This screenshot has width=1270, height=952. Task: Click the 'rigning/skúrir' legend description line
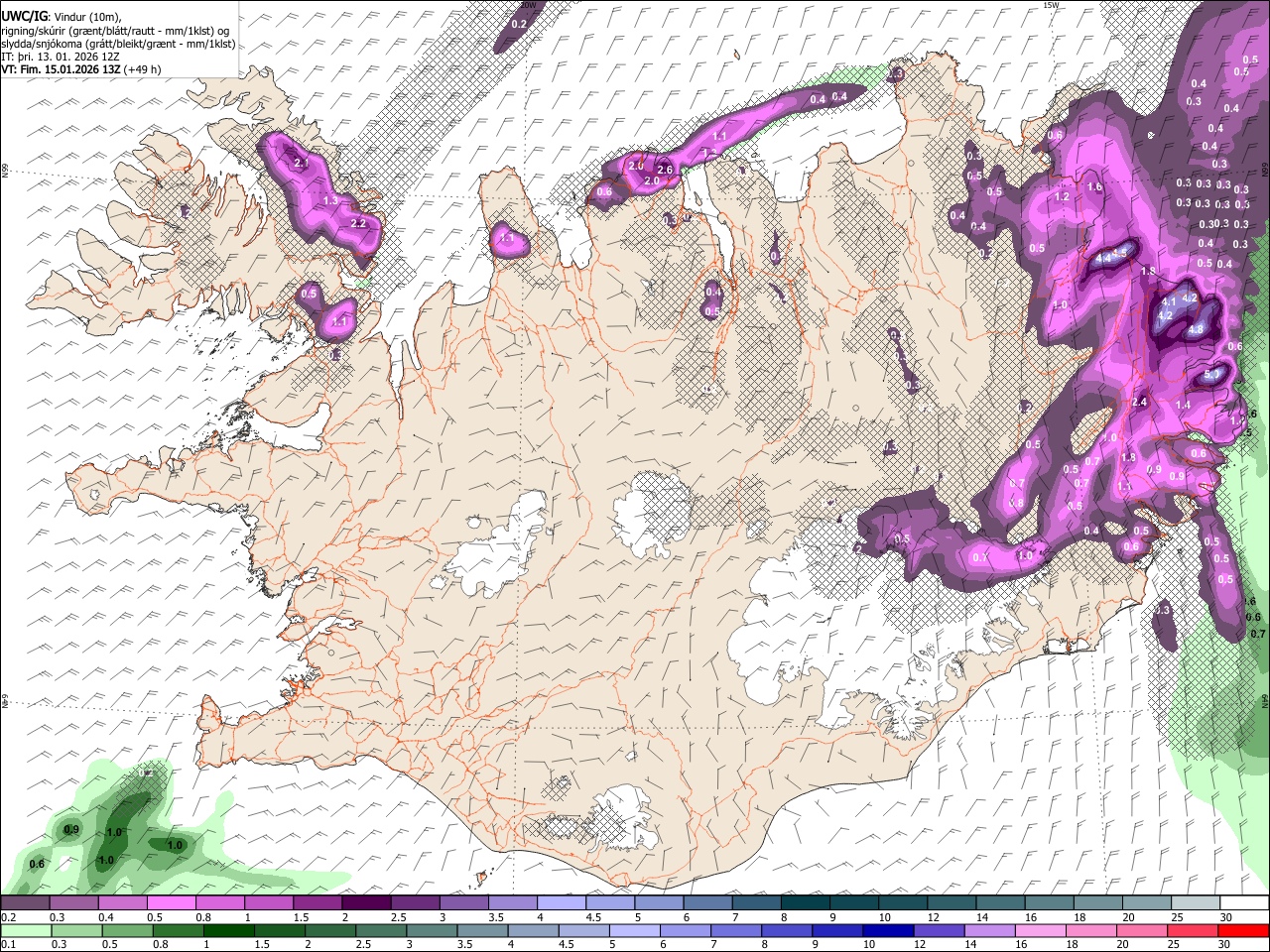pos(115,31)
